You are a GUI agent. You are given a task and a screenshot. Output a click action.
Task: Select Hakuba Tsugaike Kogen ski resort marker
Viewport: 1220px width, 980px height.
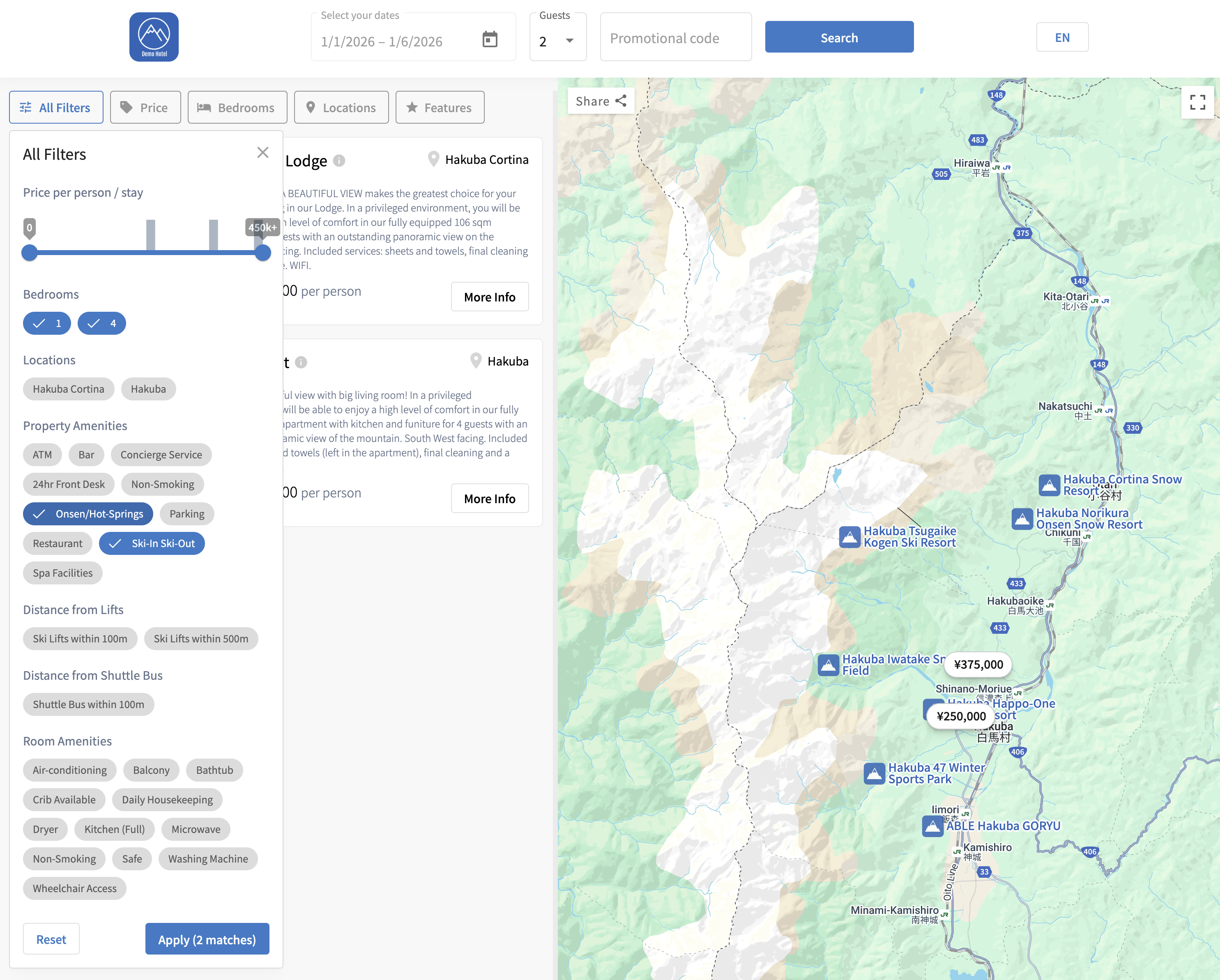[x=849, y=537]
